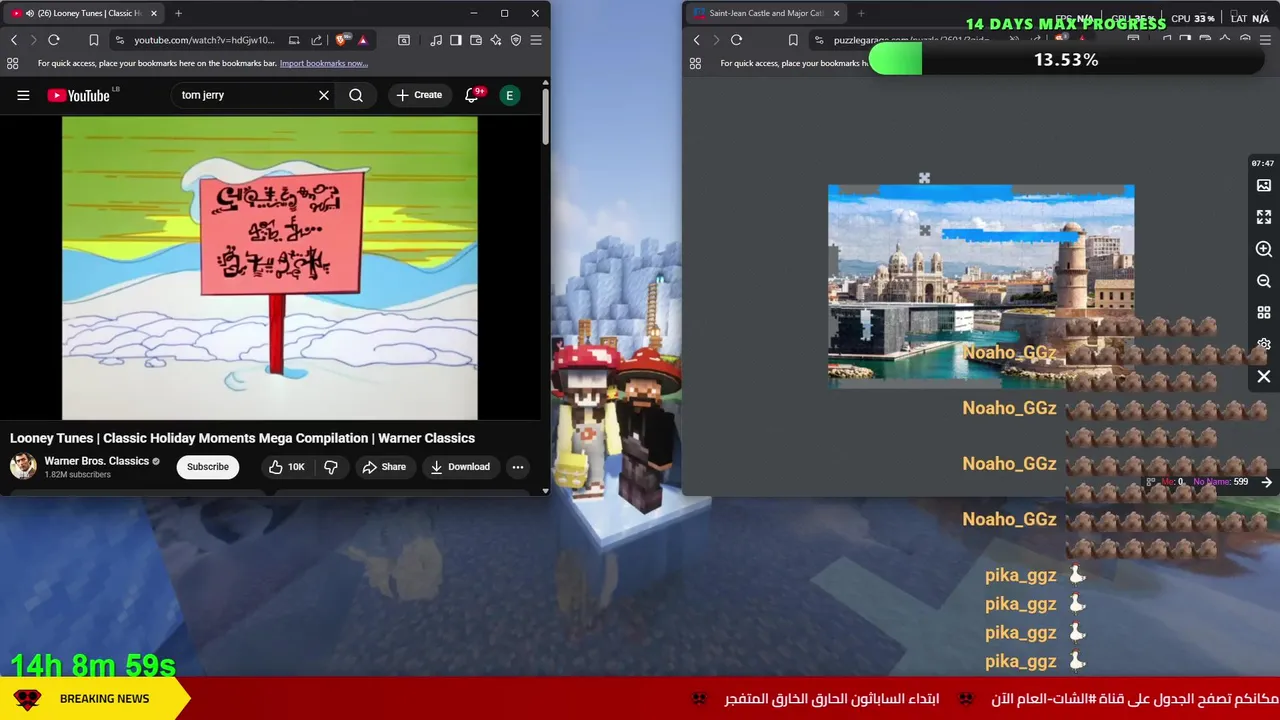Open the music note playlist icon in toolbar

(436, 40)
